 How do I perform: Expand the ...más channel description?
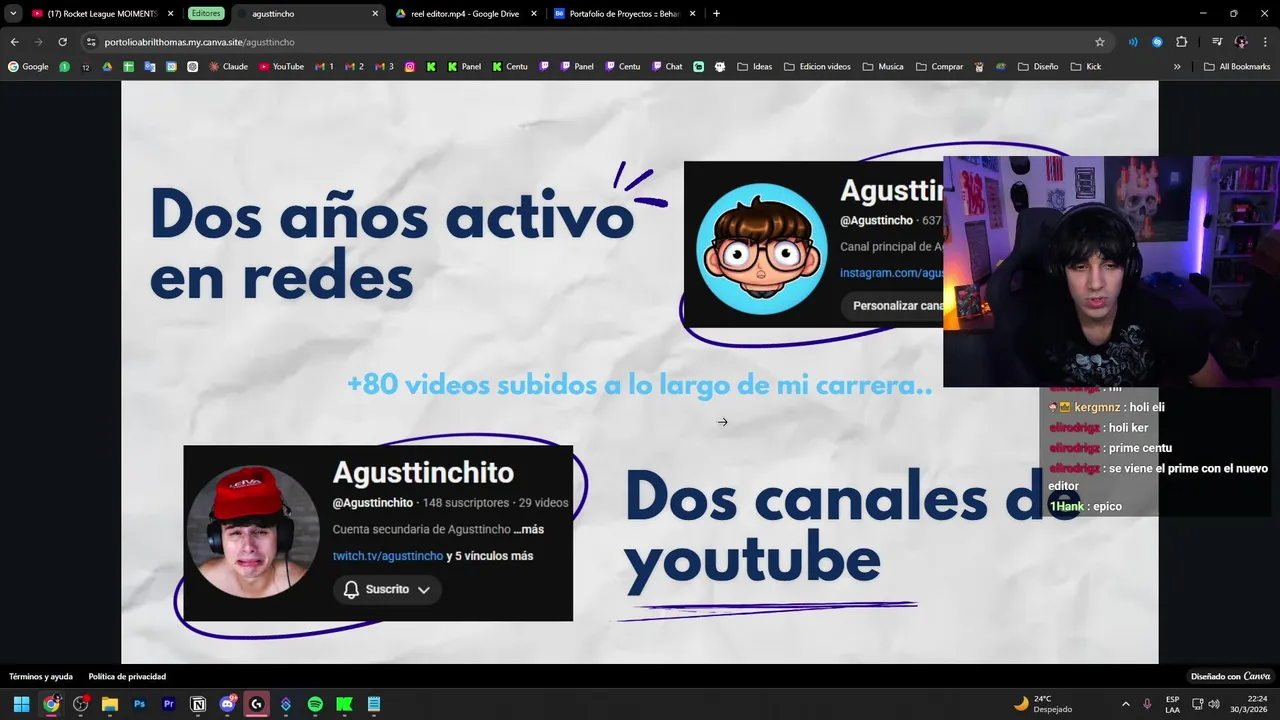pyautogui.click(x=529, y=529)
